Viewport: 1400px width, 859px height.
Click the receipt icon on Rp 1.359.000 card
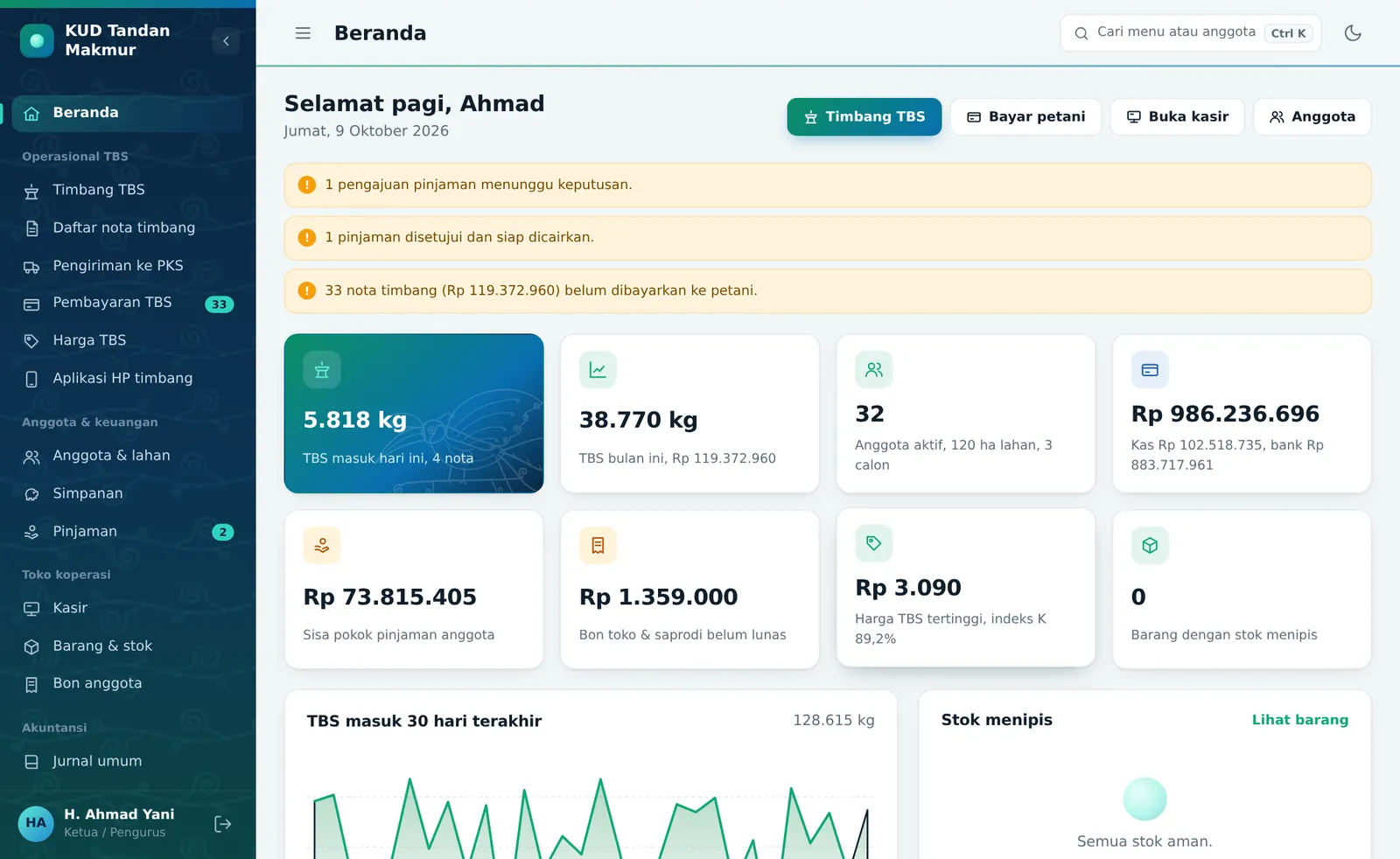pos(598,546)
